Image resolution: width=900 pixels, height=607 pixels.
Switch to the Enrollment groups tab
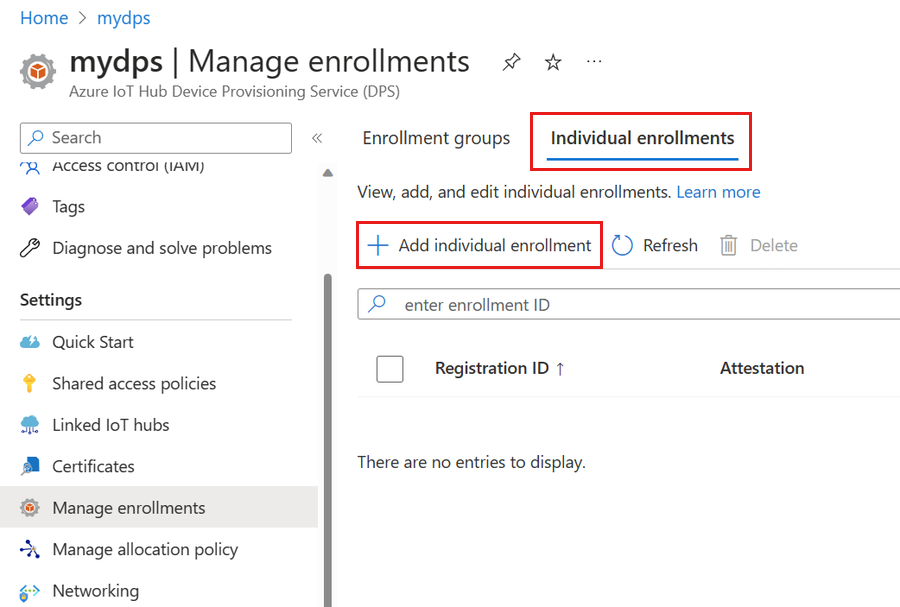436,138
